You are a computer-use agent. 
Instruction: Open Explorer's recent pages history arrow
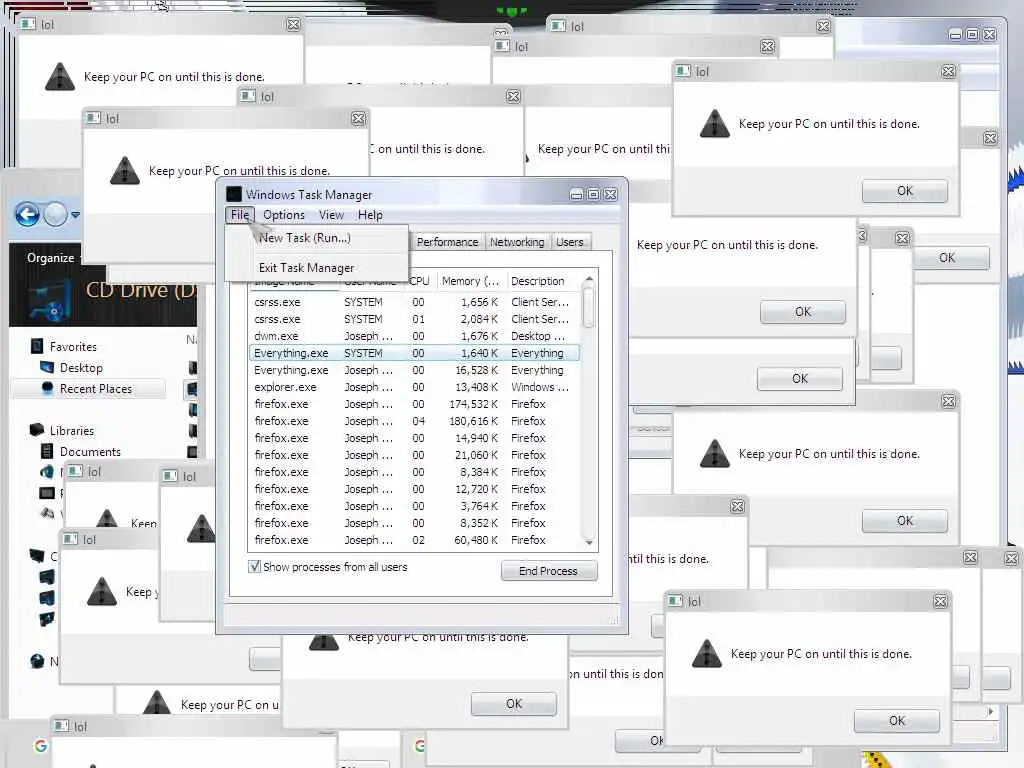click(76, 214)
